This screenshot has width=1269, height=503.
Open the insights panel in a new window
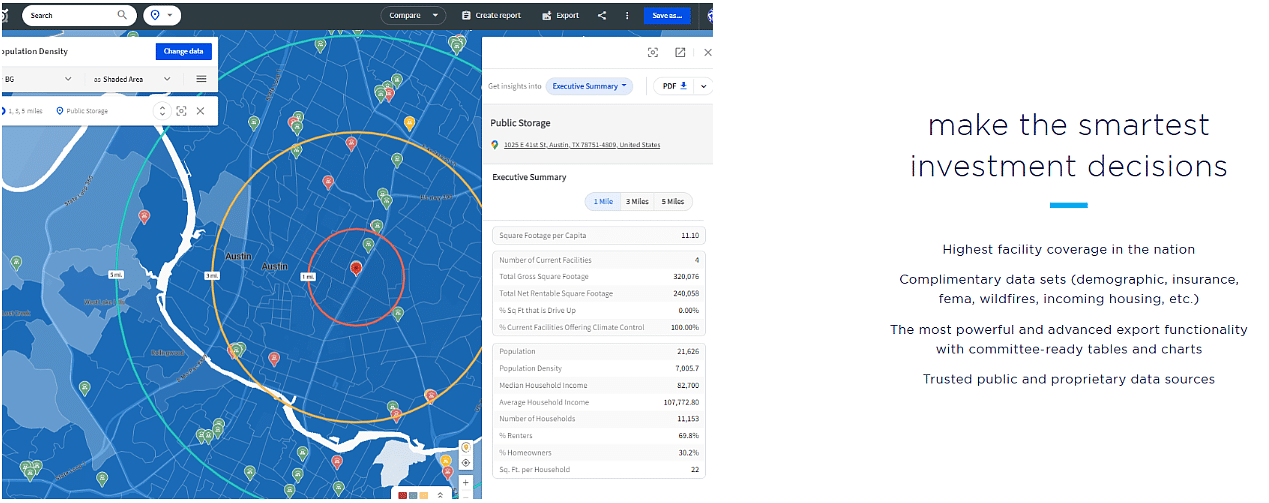pos(680,52)
